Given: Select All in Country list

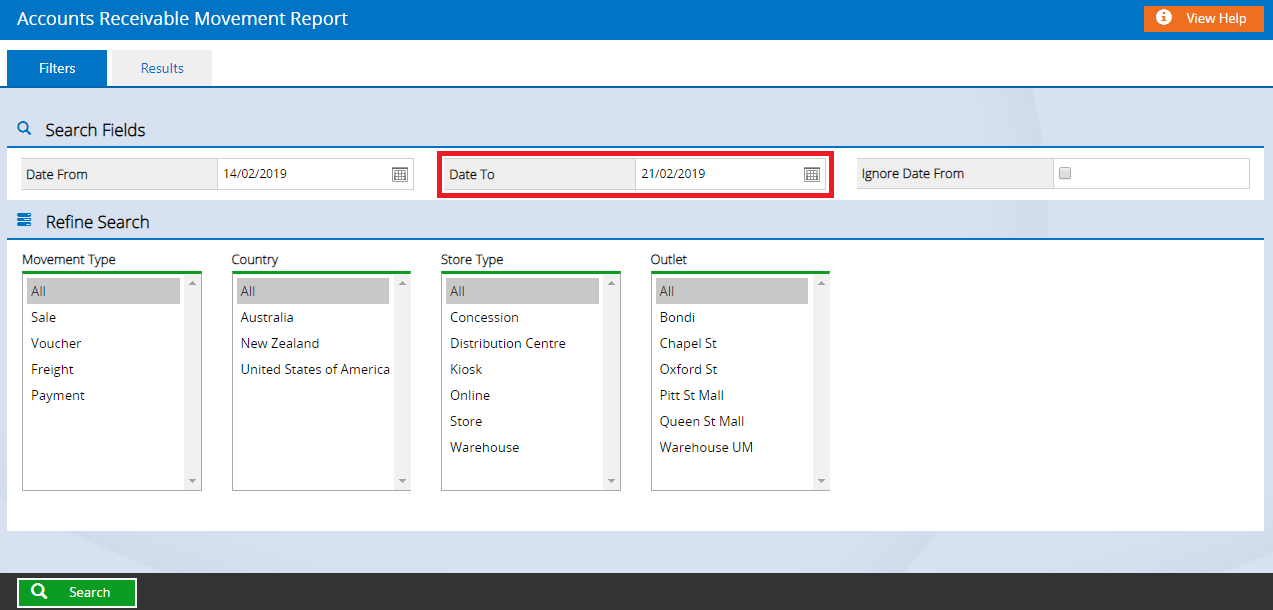Looking at the screenshot, I should point(313,291).
